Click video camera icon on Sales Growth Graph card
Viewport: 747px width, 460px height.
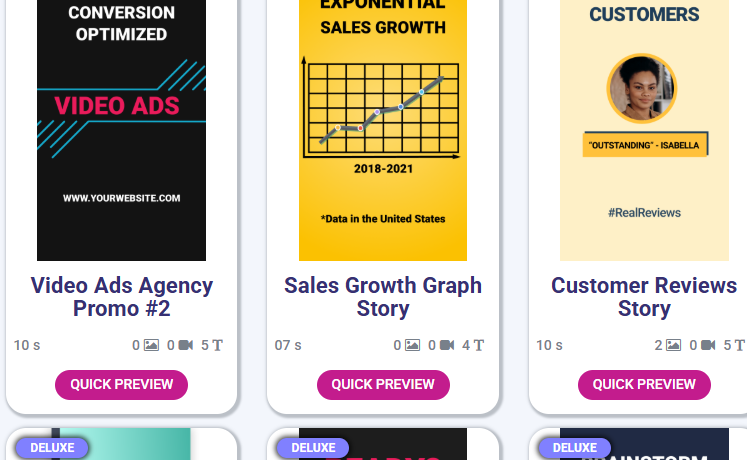tap(446, 345)
